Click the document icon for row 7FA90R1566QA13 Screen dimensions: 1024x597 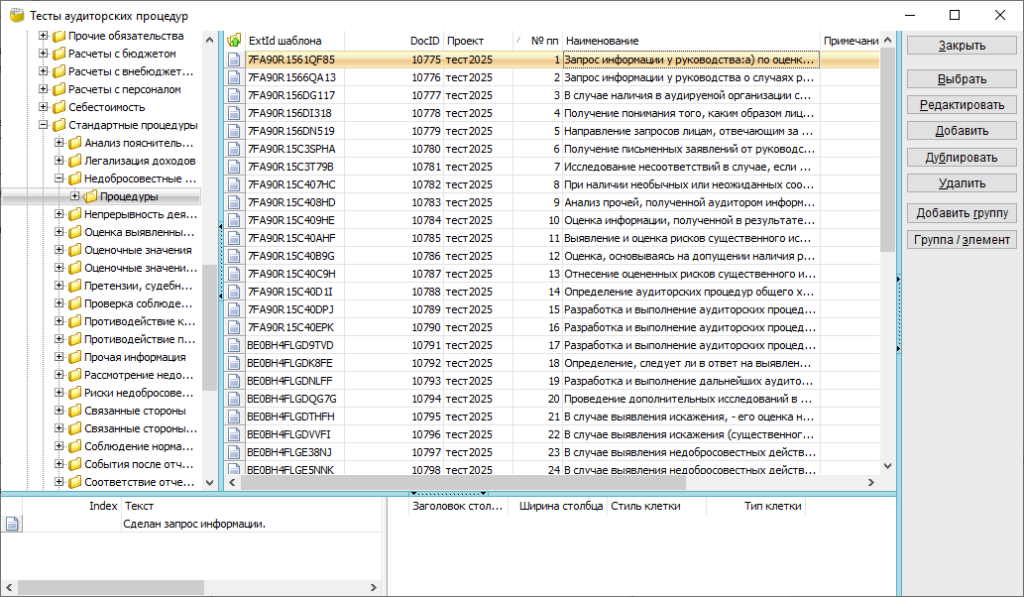[234, 77]
